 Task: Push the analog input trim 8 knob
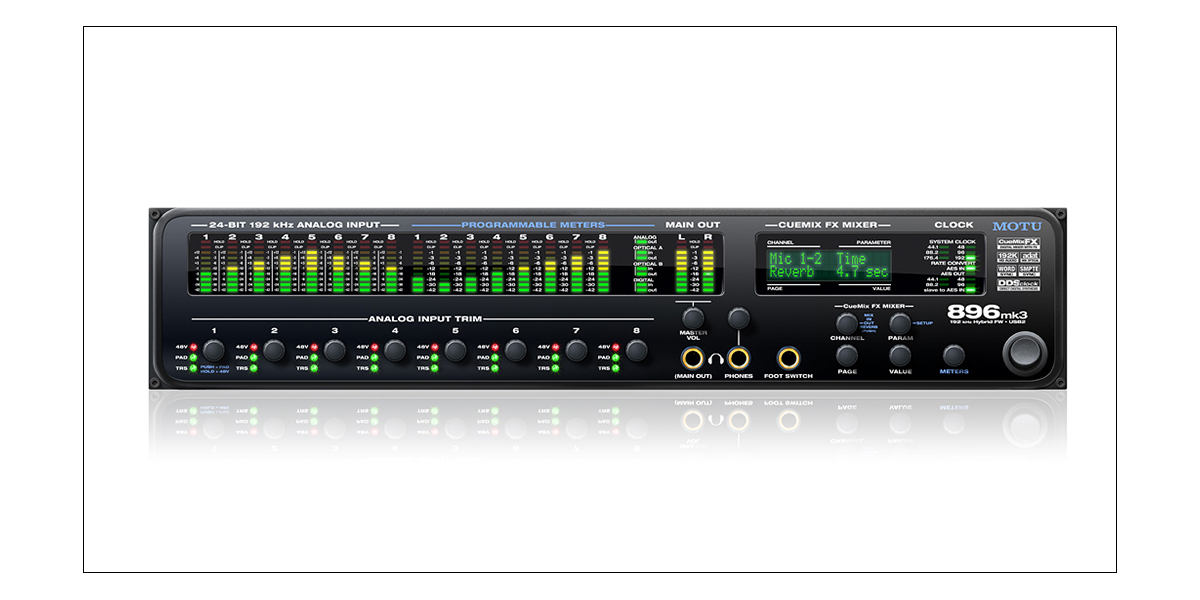click(636, 350)
